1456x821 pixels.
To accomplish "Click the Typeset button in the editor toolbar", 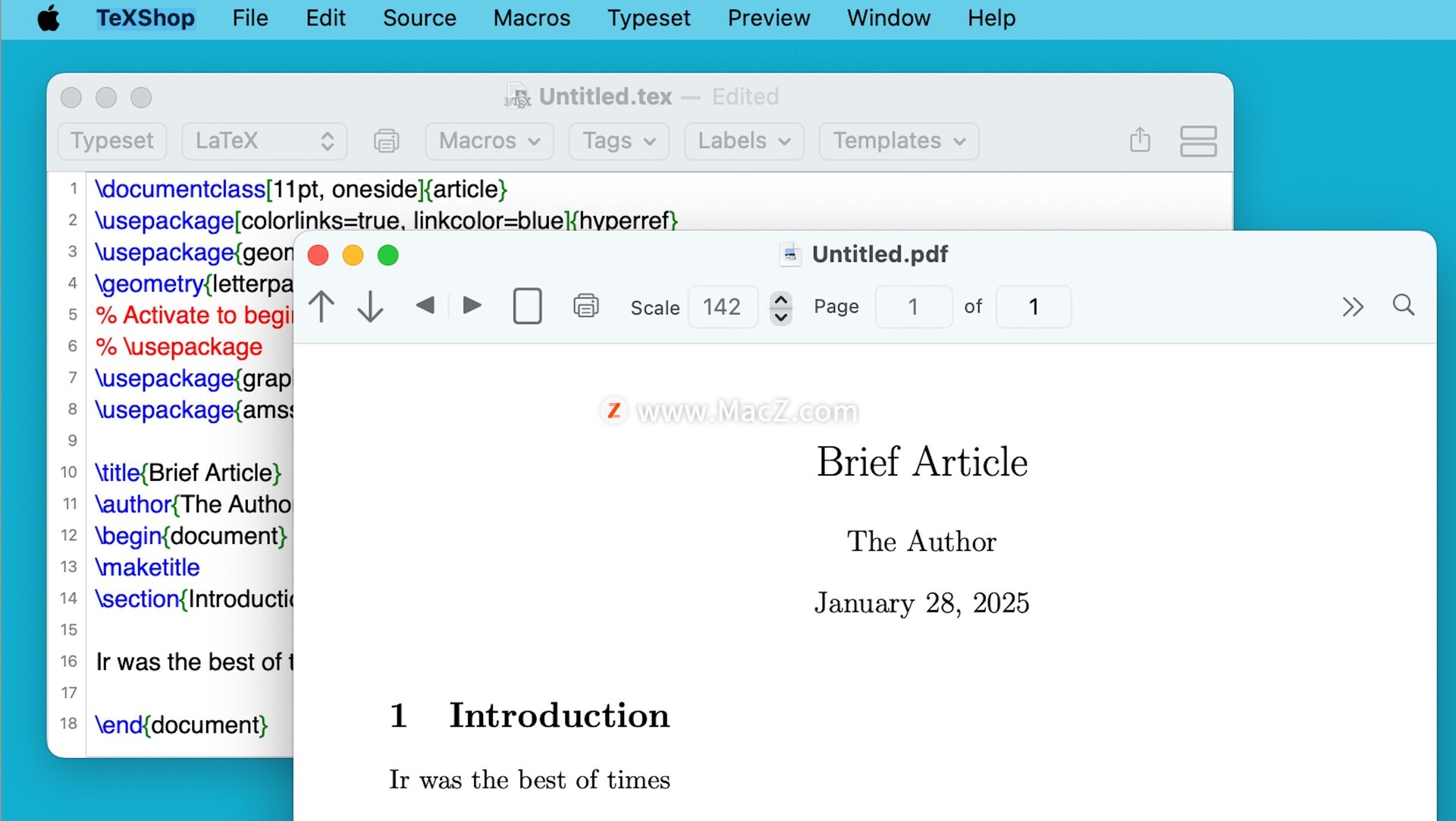I will [112, 141].
